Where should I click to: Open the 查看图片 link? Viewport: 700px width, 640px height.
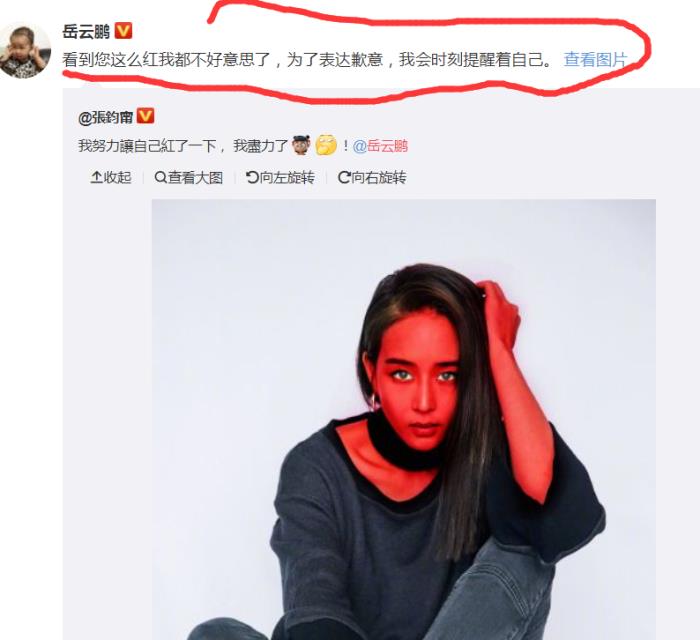click(x=596, y=59)
